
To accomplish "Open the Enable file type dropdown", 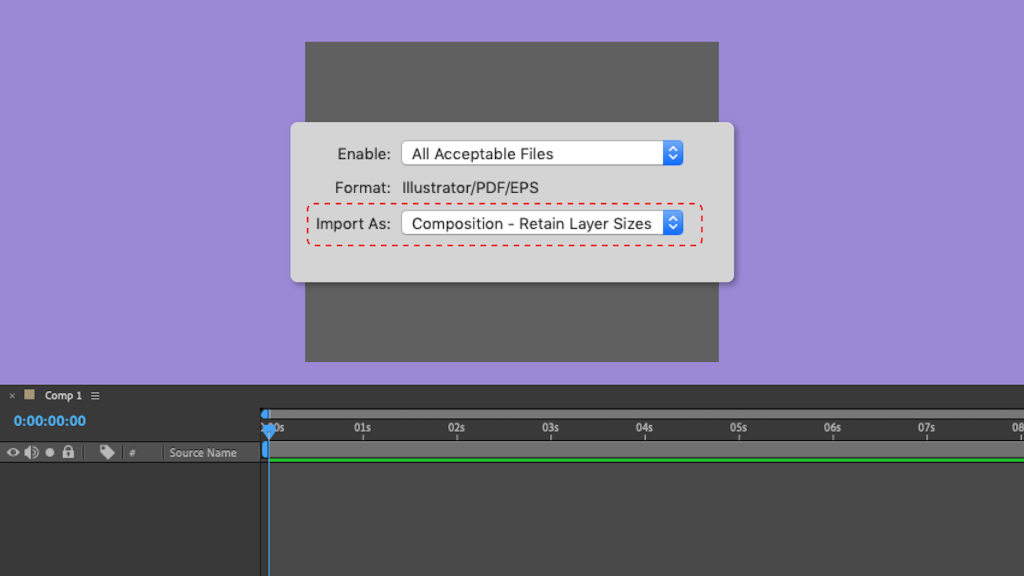I will (541, 154).
